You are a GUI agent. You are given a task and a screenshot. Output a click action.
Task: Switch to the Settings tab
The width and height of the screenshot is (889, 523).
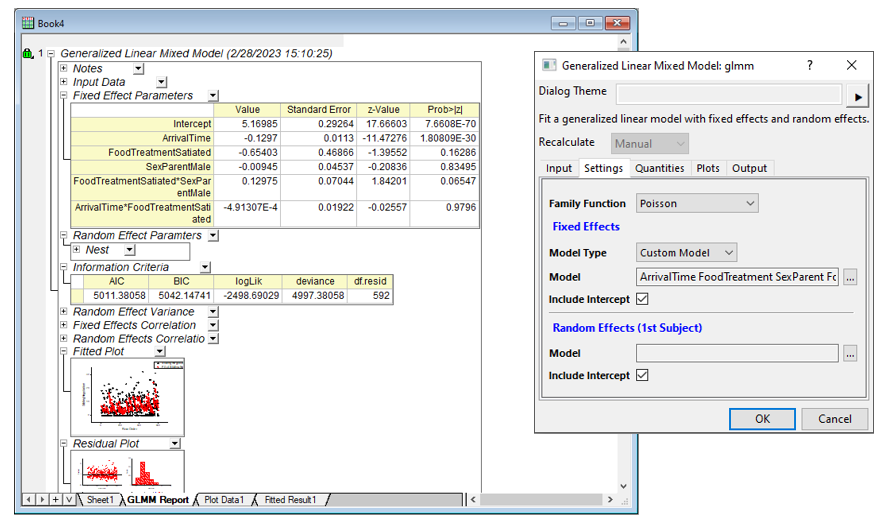(x=603, y=168)
